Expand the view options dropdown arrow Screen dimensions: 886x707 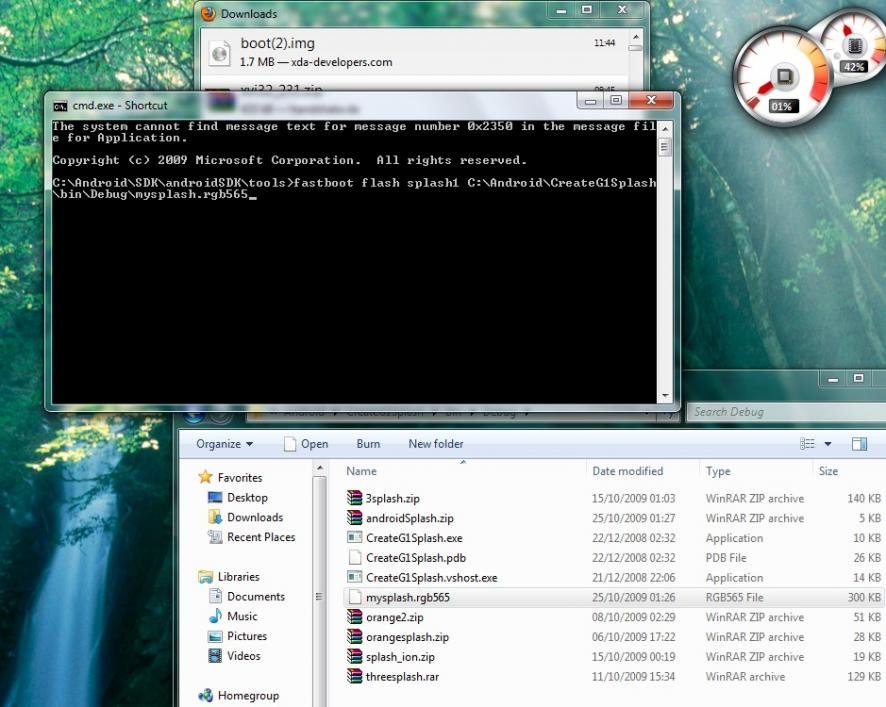828,444
